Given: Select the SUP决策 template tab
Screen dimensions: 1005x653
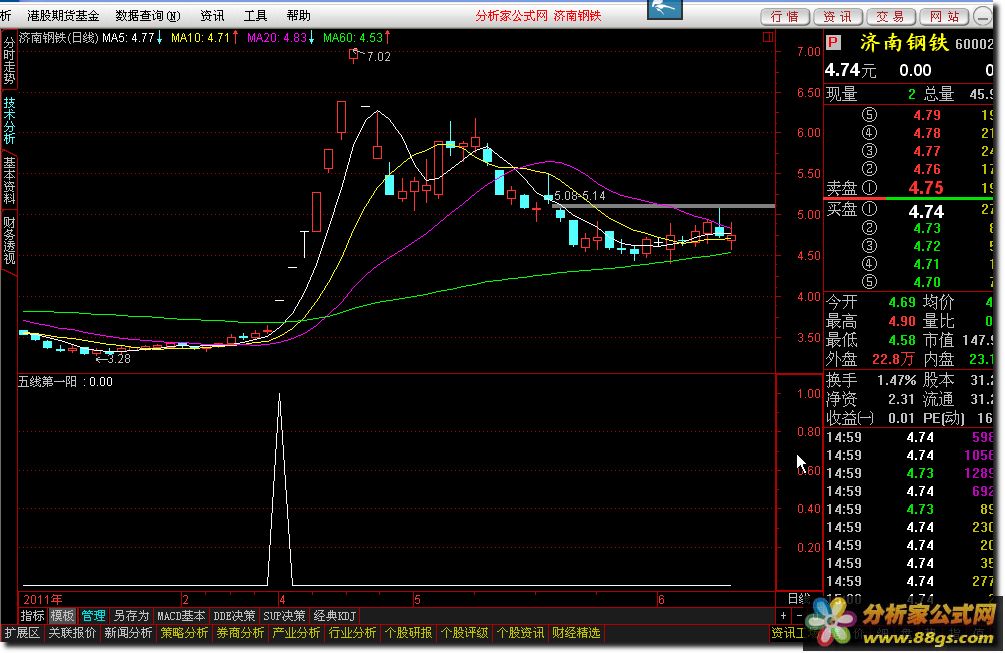Looking at the screenshot, I should 285,616.
